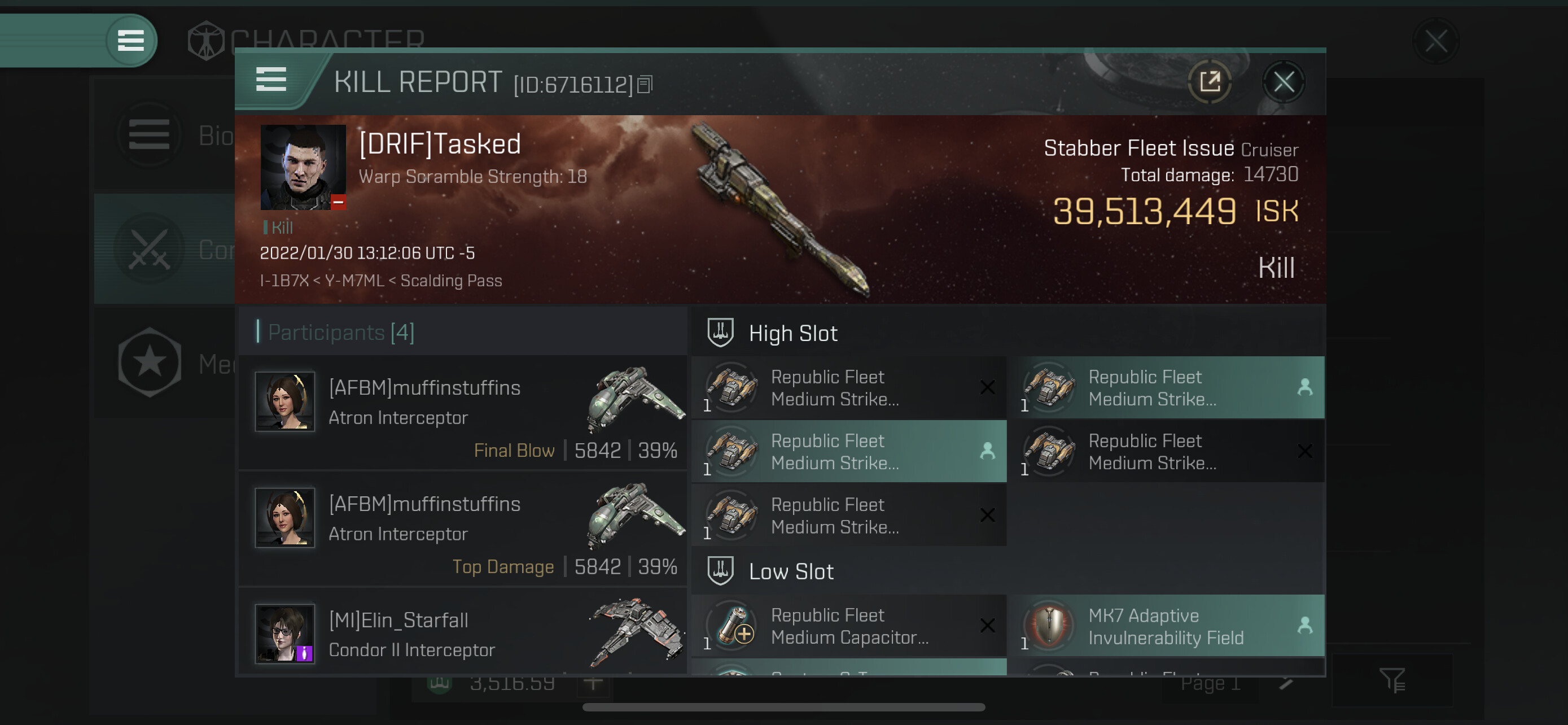The image size is (1568, 725).
Task: Click the High Slot section icon
Action: (x=720, y=333)
